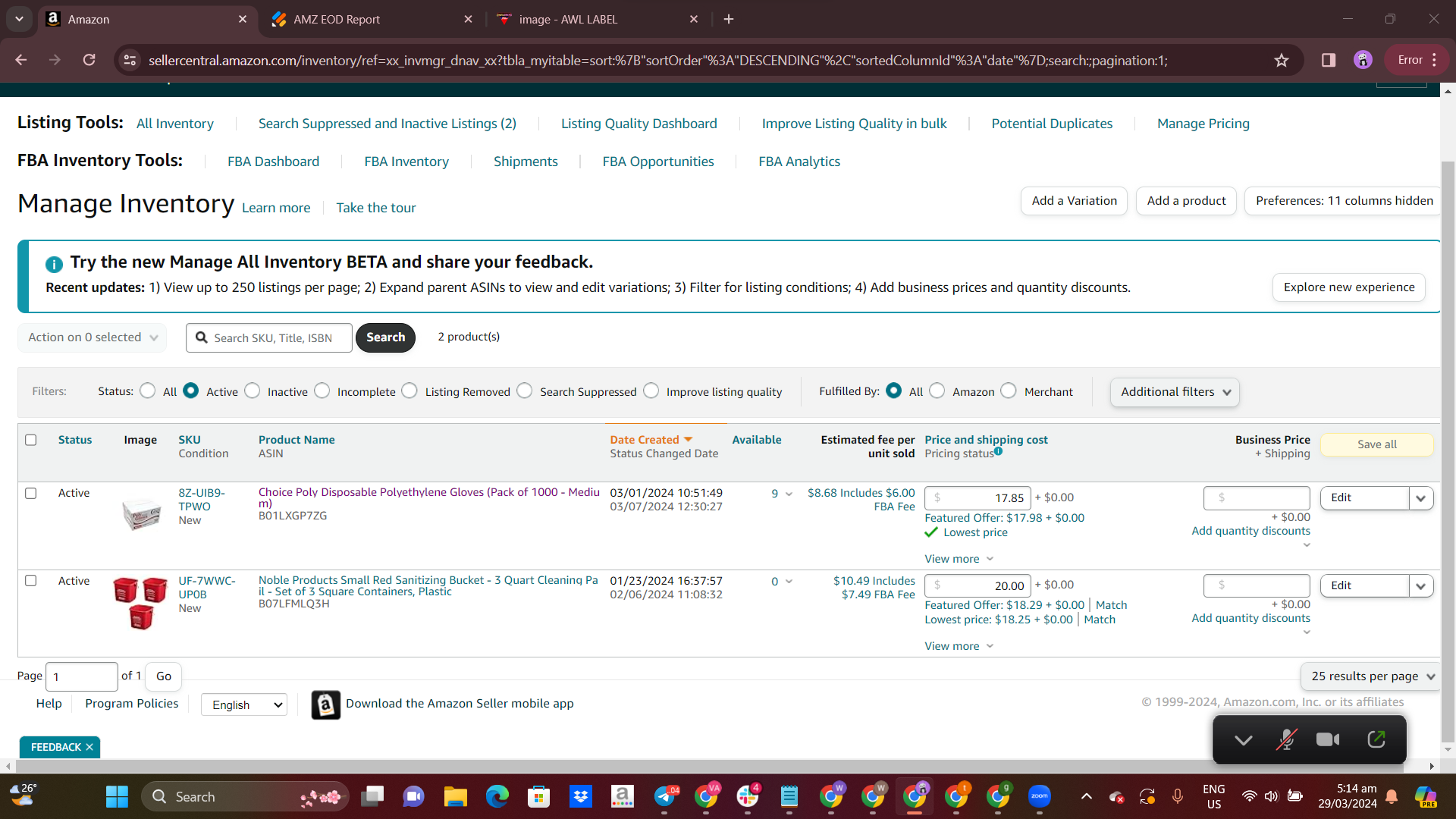The image size is (1456, 819).
Task: Expand View more for the bucket row
Action: (959, 646)
